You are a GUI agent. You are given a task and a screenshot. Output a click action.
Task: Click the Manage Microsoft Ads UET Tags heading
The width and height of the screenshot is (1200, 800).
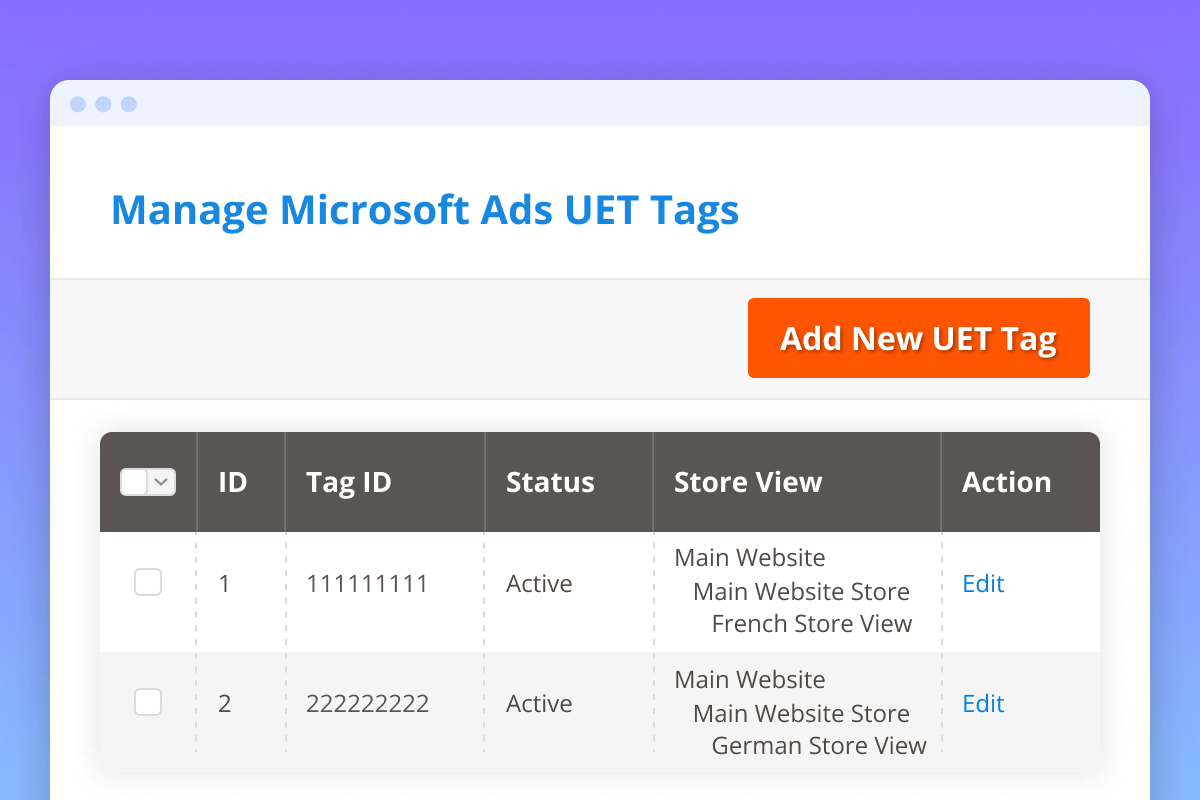[425, 210]
